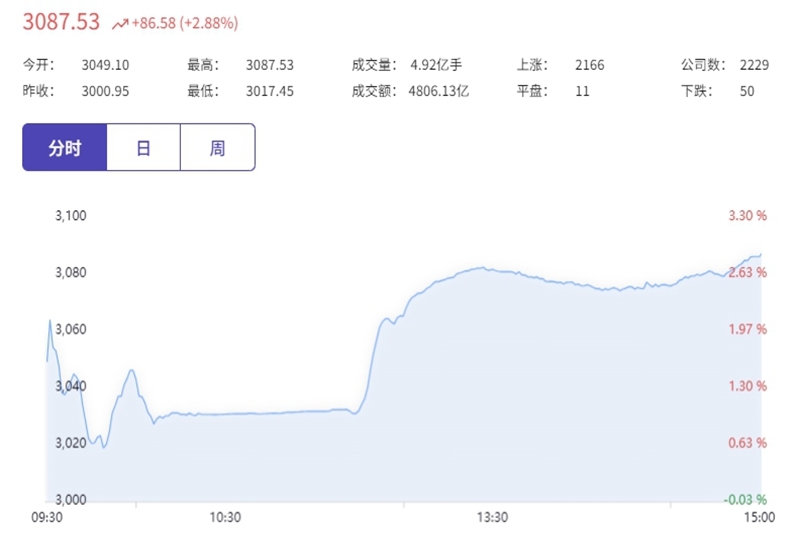Viewport: 800px width, 533px height.
Task: Click the +86.58 (+2.88%) change text
Action: click(x=185, y=23)
